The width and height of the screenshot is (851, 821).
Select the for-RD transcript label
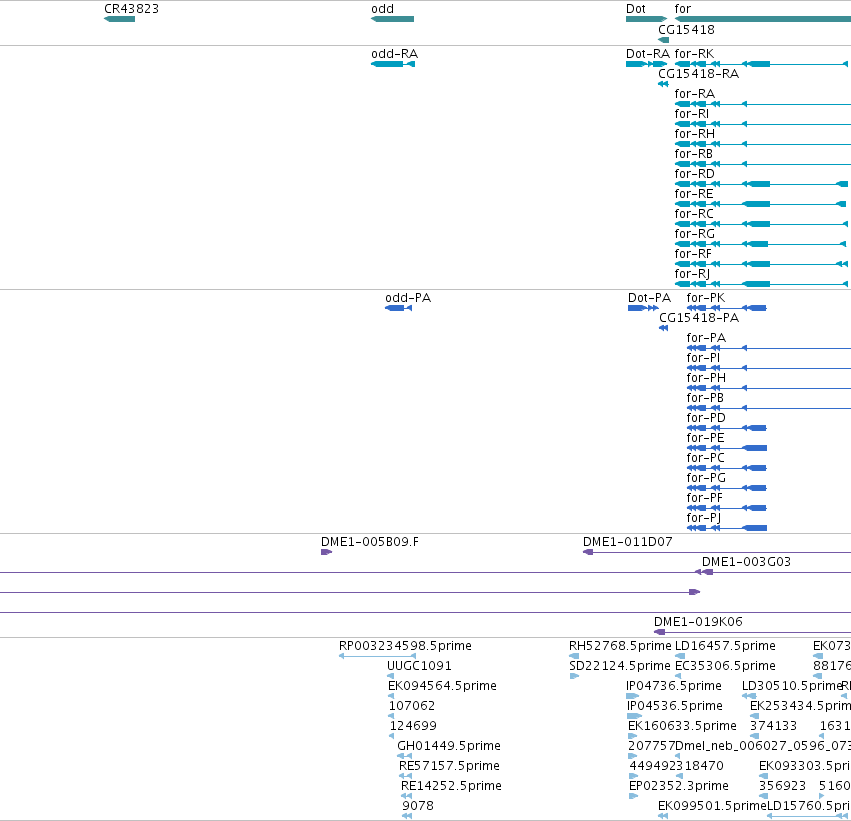click(x=695, y=174)
